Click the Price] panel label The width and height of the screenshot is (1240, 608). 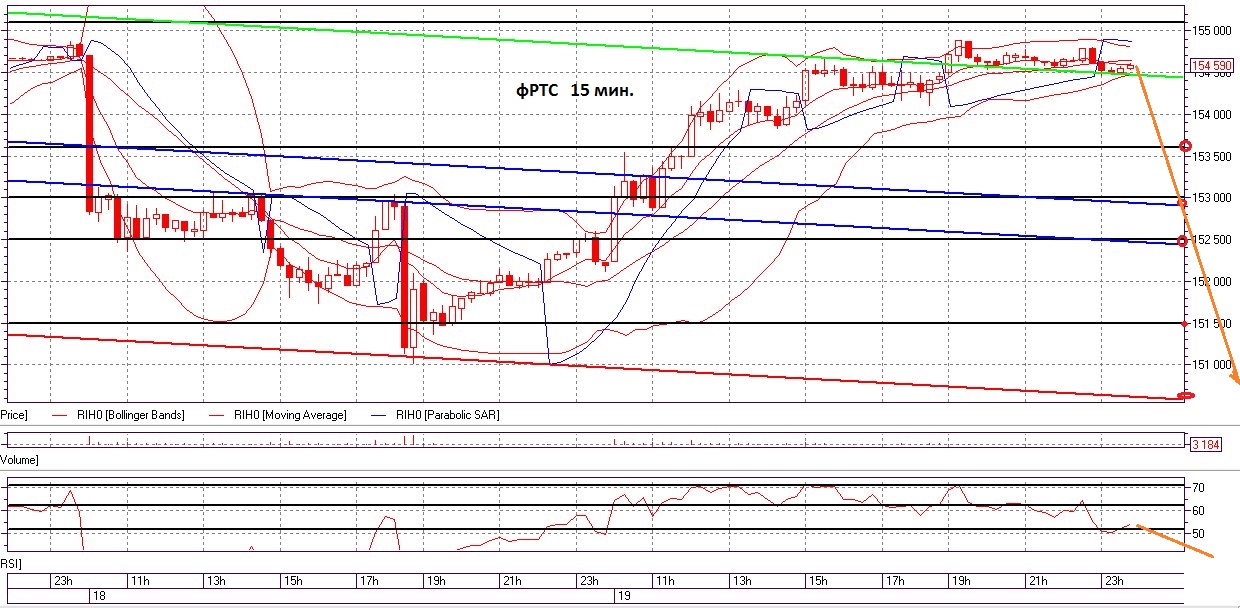point(13,414)
